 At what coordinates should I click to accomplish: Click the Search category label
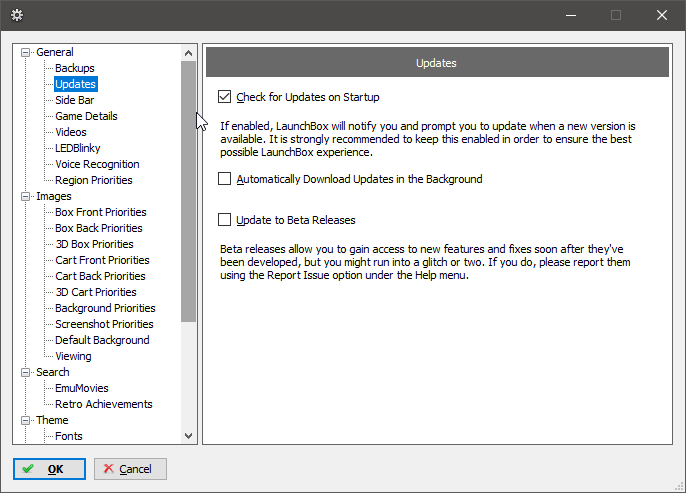coord(52,372)
